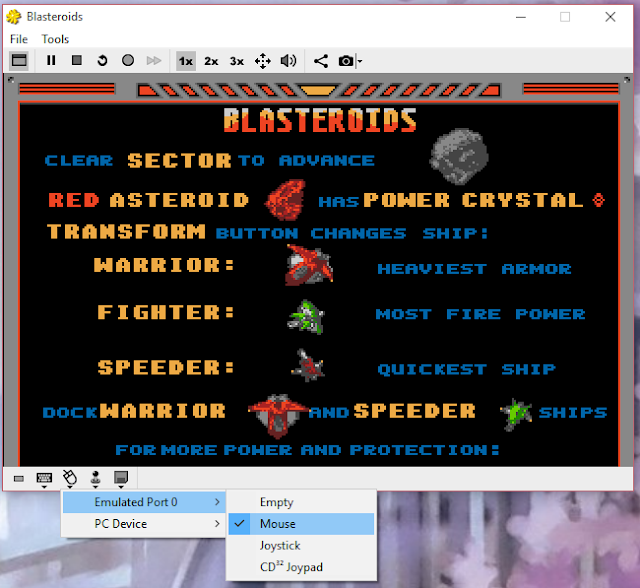
Task: Click the large docked red ship beside DOCK WARRIOR
Action: click(x=278, y=416)
